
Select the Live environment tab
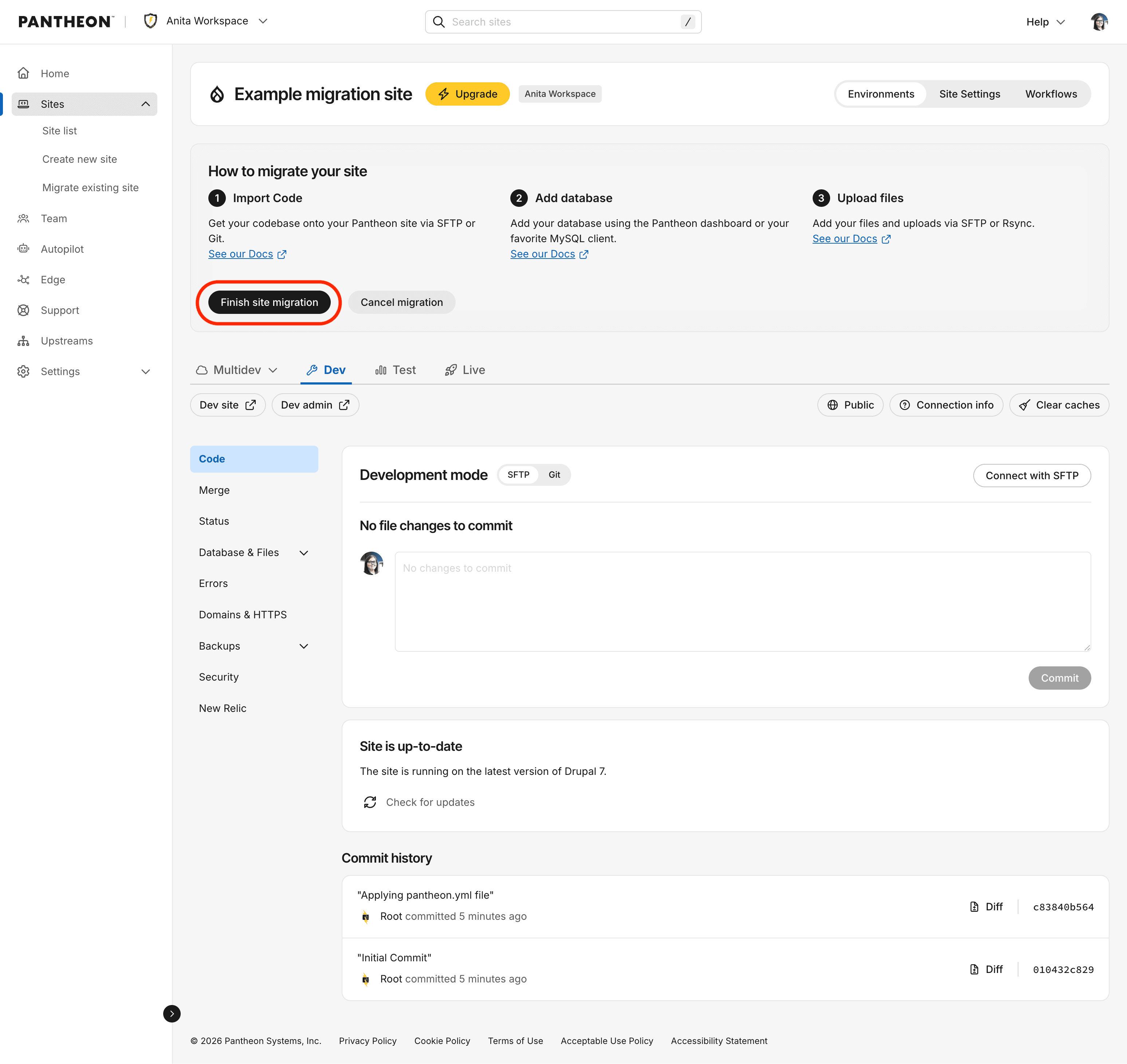coord(465,370)
